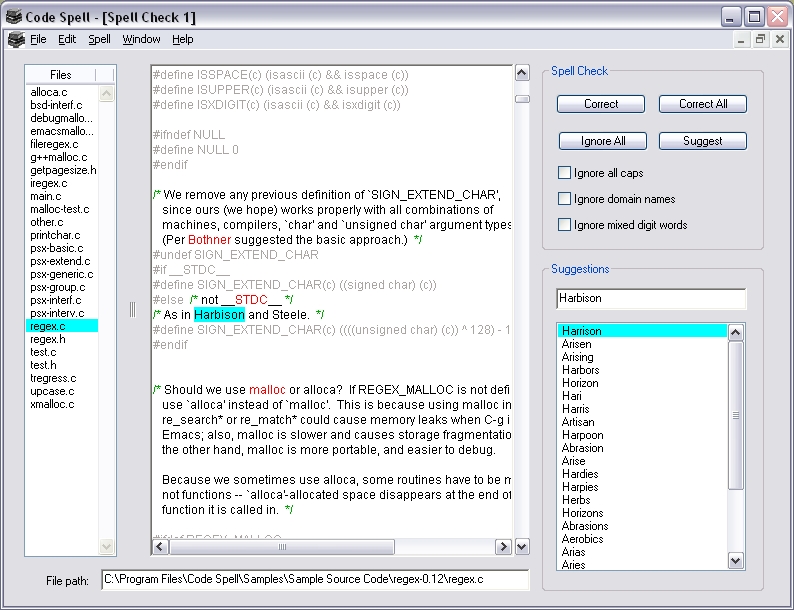Click the Files column header
794x610 pixels.
coord(60,75)
